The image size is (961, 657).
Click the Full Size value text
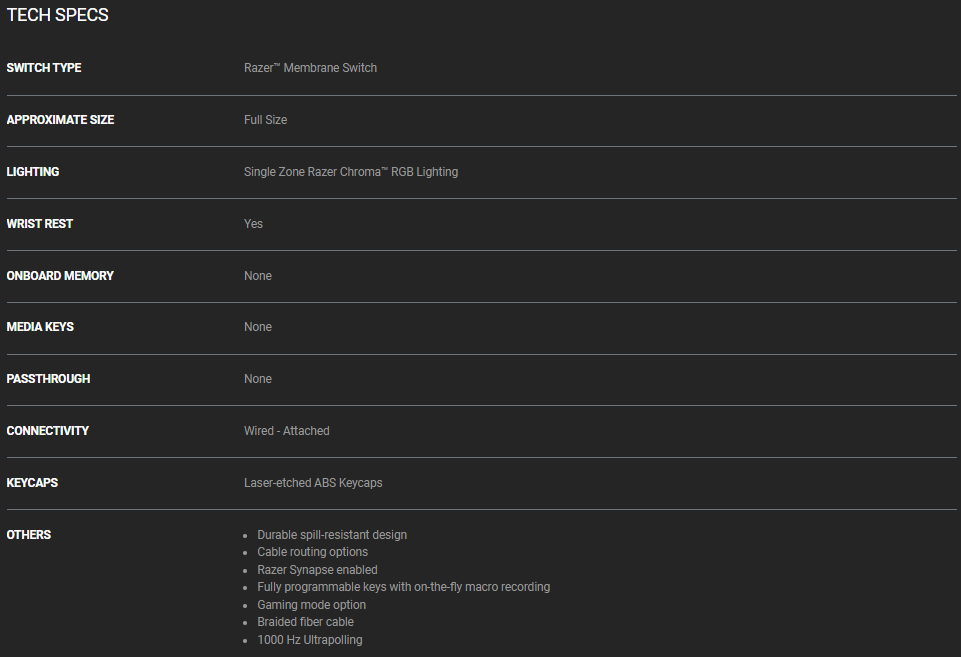click(x=265, y=120)
